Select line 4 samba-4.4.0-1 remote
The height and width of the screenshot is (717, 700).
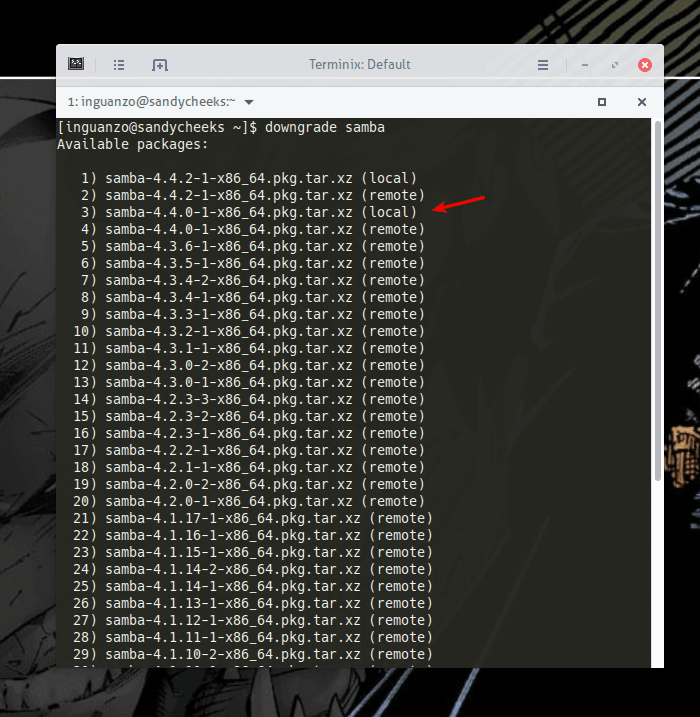click(x=253, y=229)
